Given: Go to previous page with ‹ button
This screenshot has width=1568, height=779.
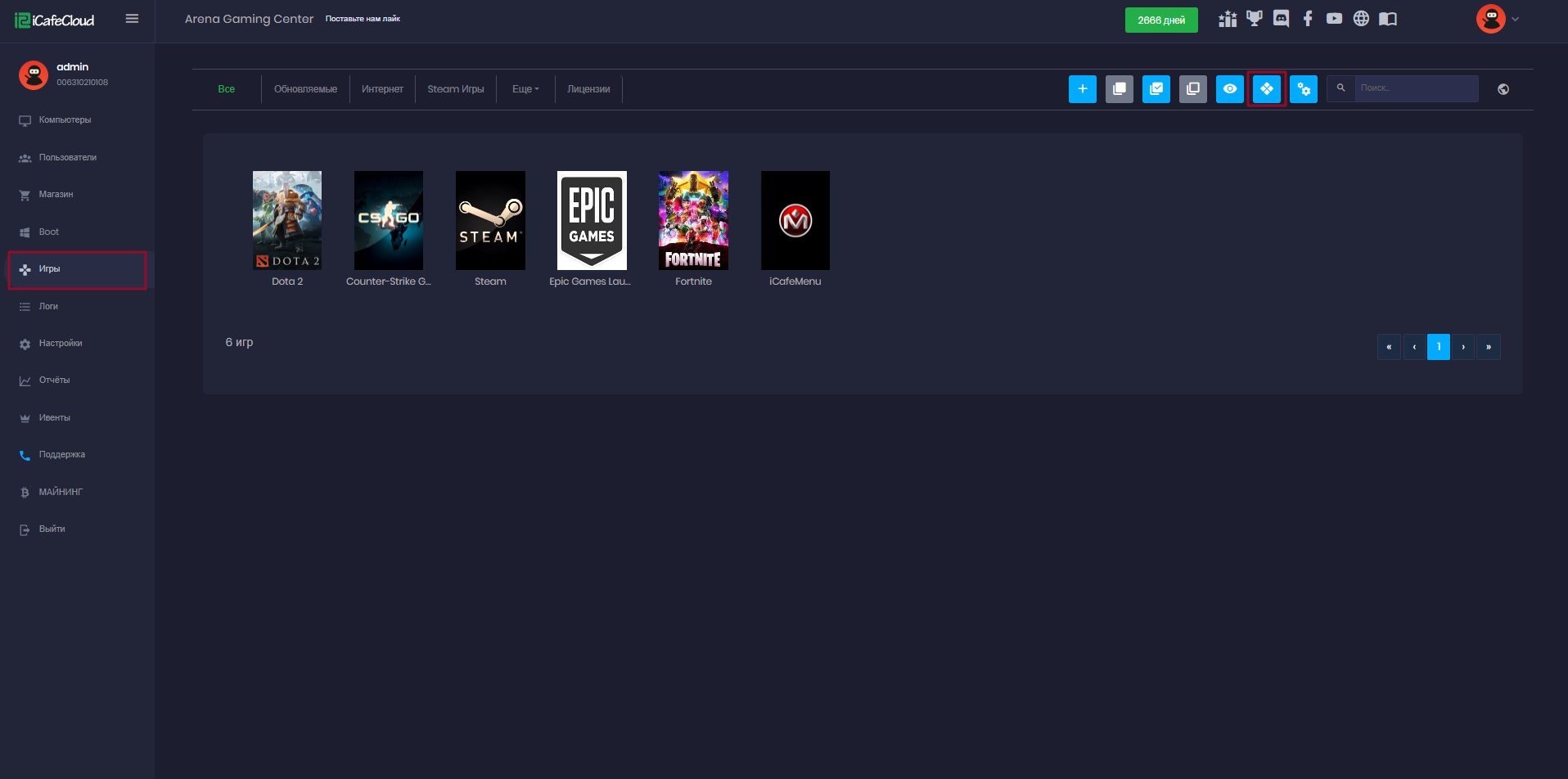Looking at the screenshot, I should click(1414, 347).
